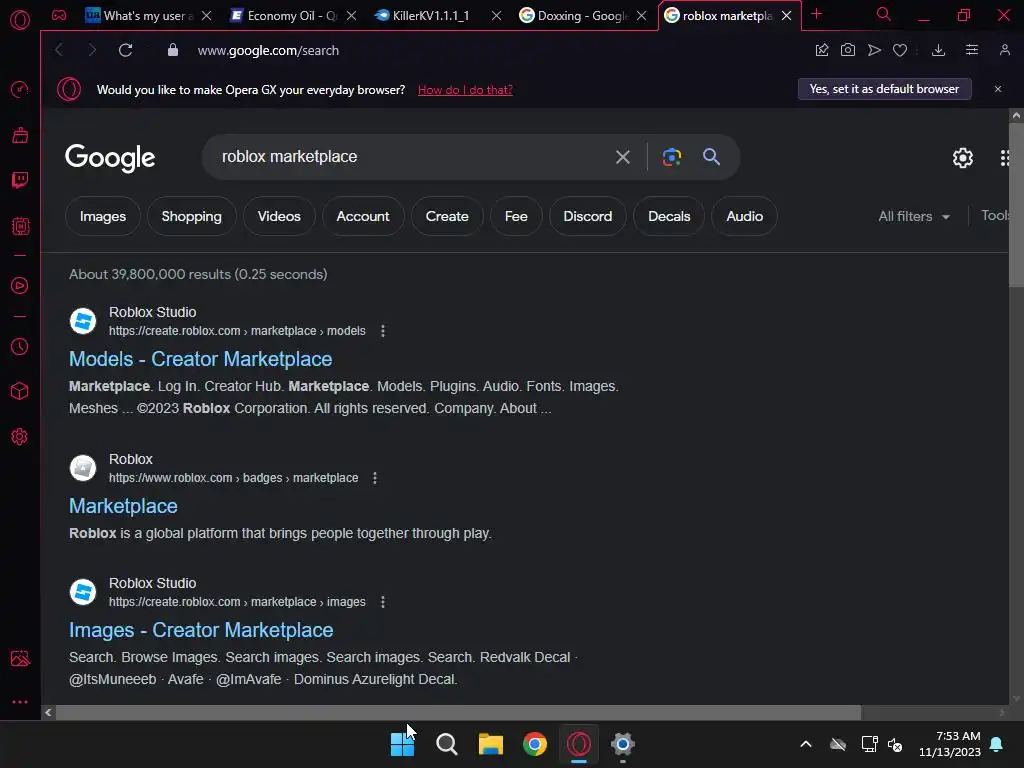Clear the search query with X

(623, 157)
